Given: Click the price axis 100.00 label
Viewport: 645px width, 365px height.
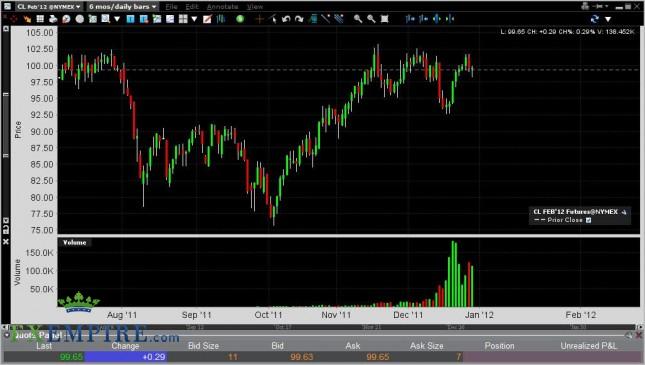Looking at the screenshot, I should 39,66.
